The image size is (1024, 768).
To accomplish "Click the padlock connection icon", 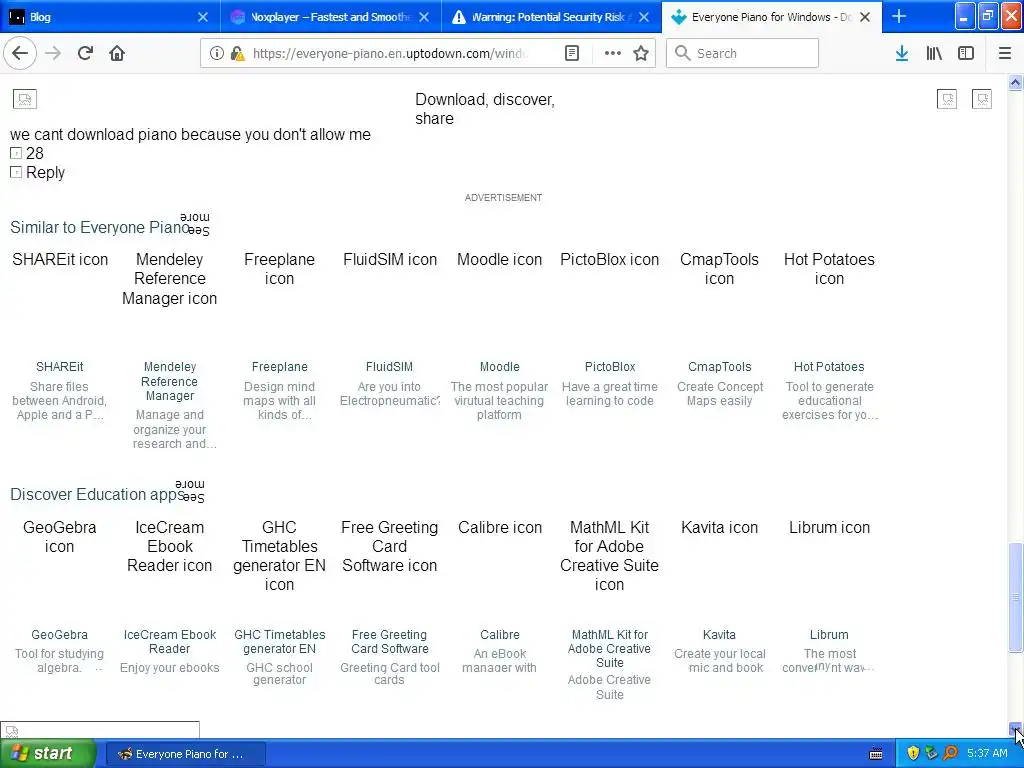I will click(237, 54).
